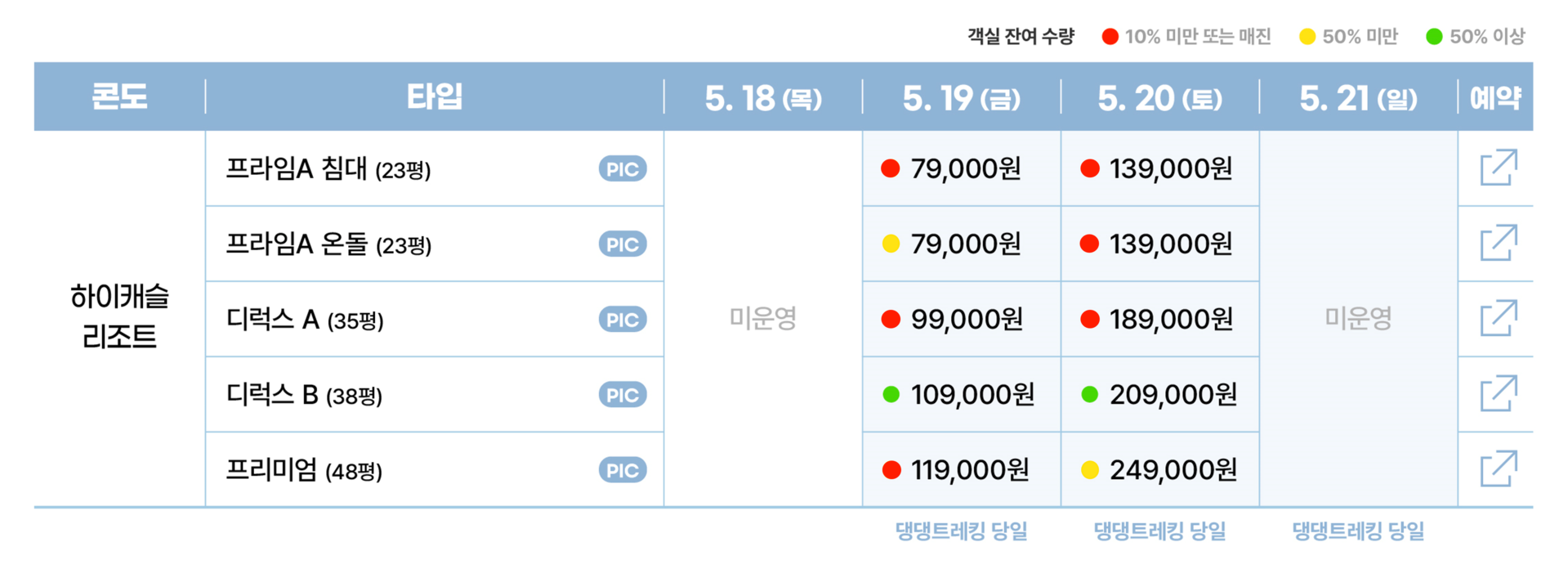The image size is (1568, 569).
Task: Select the 5. 19 (금) column header
Action: tap(962, 98)
